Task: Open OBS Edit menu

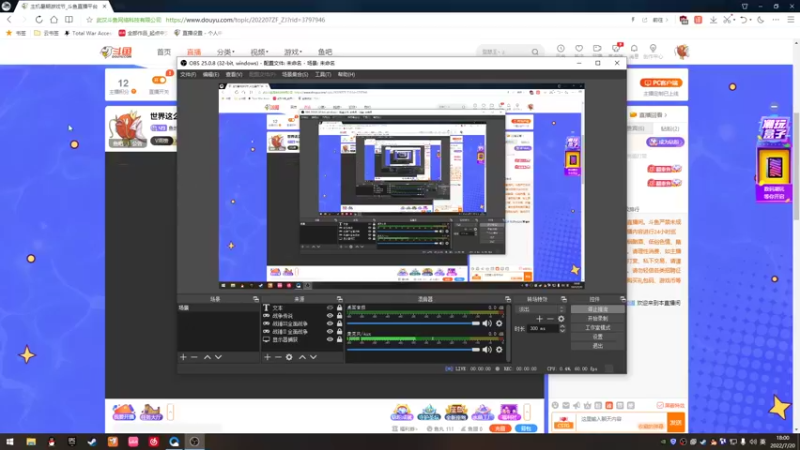Action: pos(211,74)
